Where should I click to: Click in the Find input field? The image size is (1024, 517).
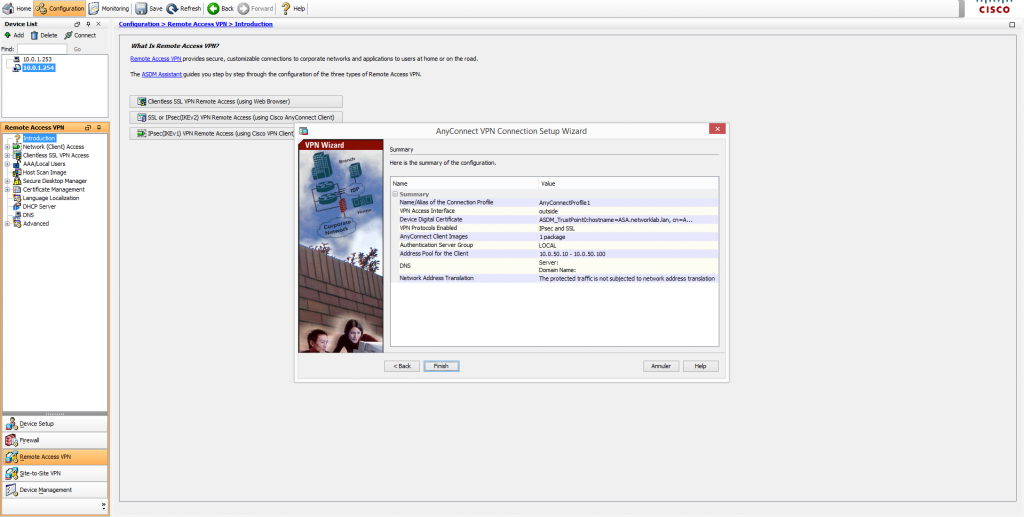coord(42,49)
